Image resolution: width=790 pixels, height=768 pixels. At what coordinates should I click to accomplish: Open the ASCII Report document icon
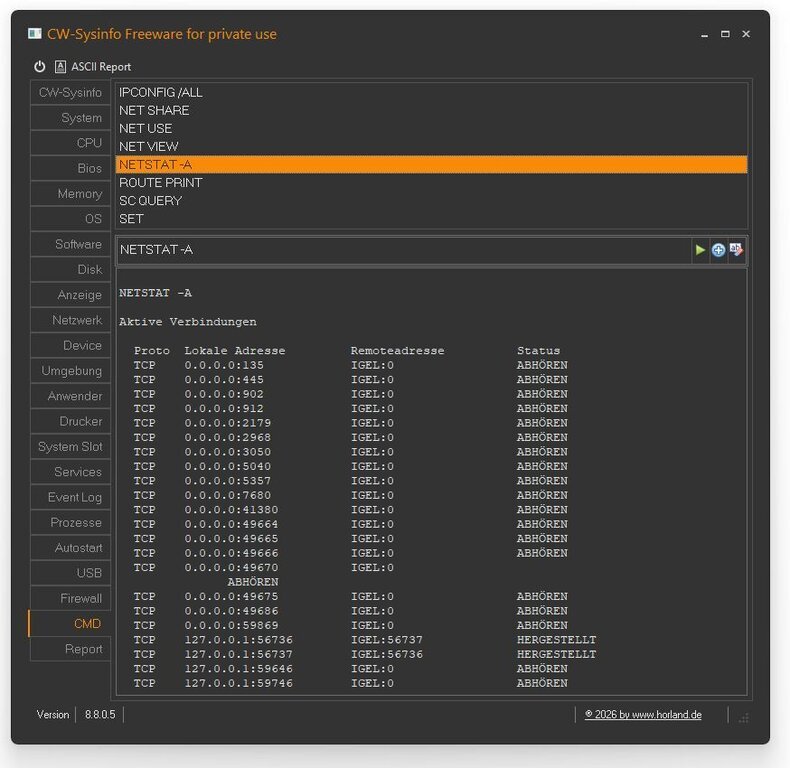tap(60, 67)
